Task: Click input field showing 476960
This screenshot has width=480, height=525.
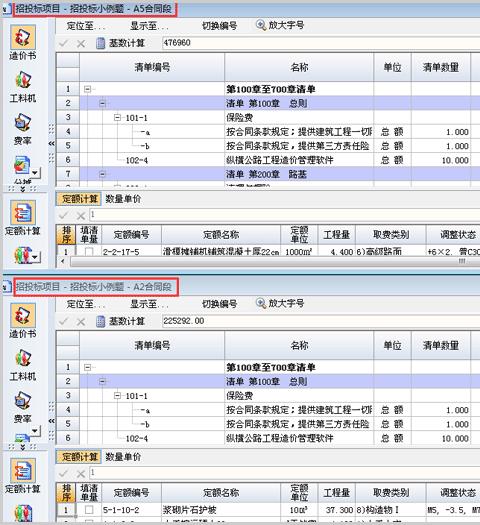Action: [321, 43]
